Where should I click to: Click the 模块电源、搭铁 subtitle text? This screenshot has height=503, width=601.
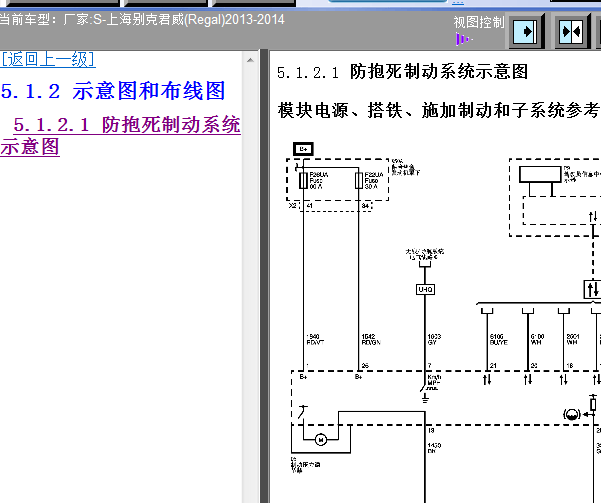(x=439, y=110)
